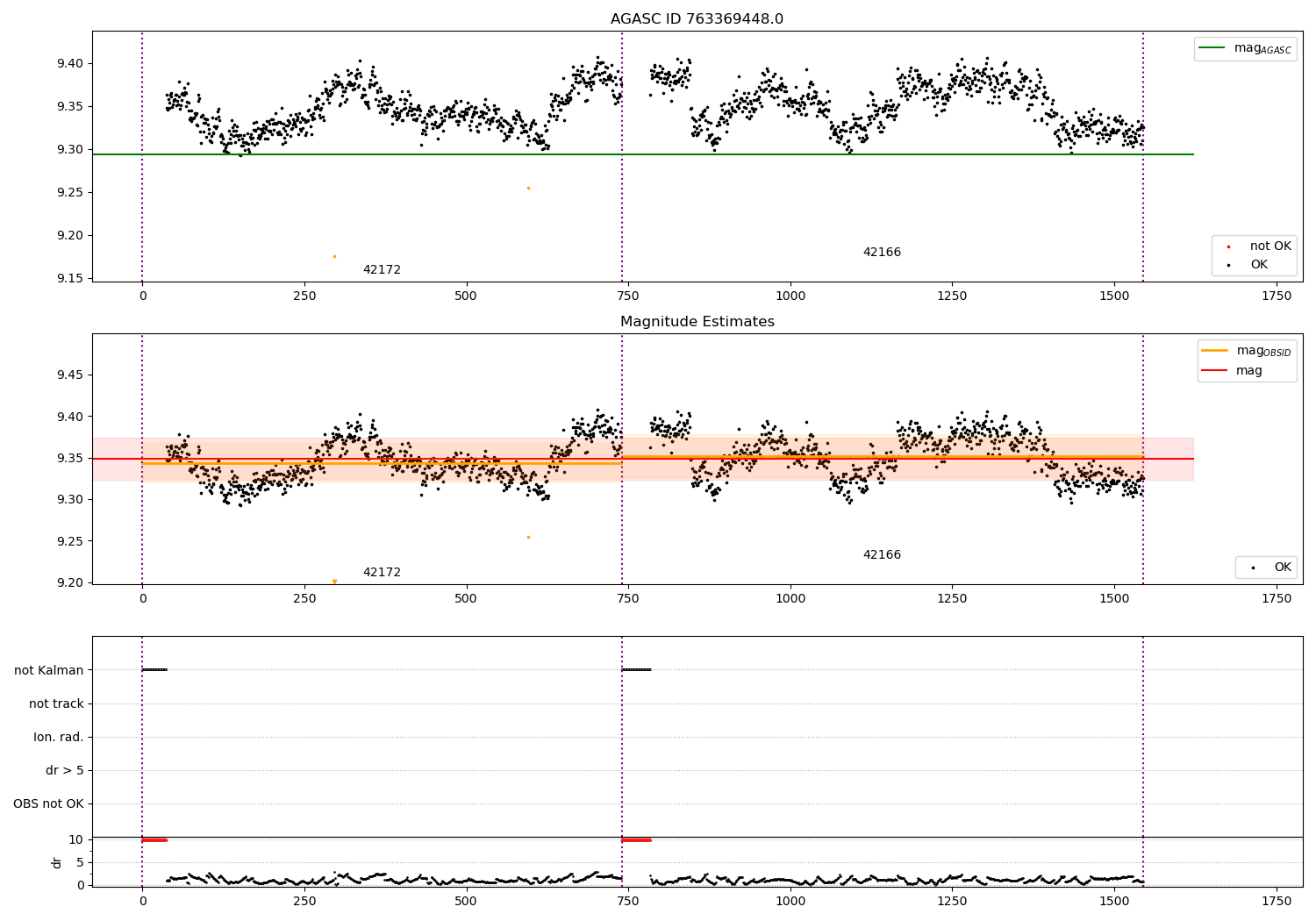Click the orange outlier point near 9.25 in Magnitude Estimates plot
This screenshot has height=921, width=1316.
click(528, 537)
